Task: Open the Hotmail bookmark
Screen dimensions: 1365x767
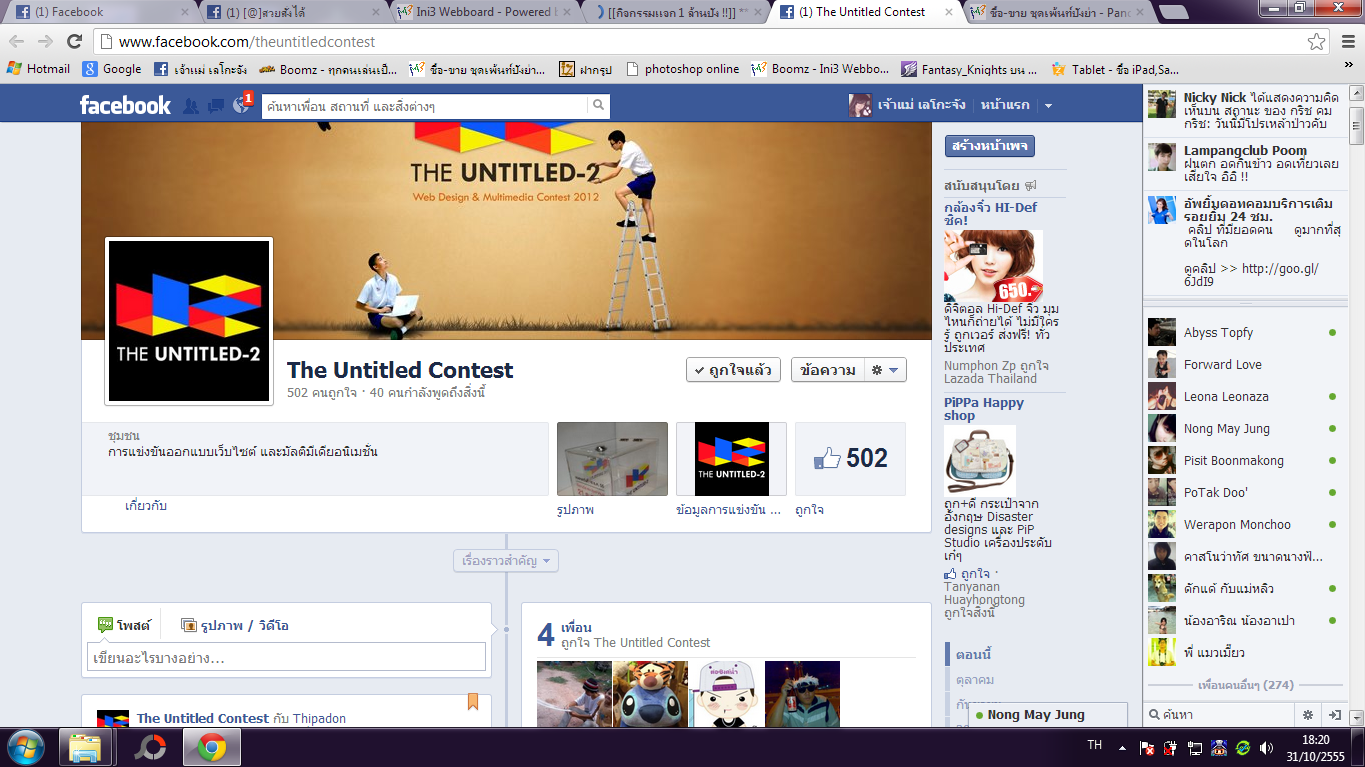Action: pos(39,69)
